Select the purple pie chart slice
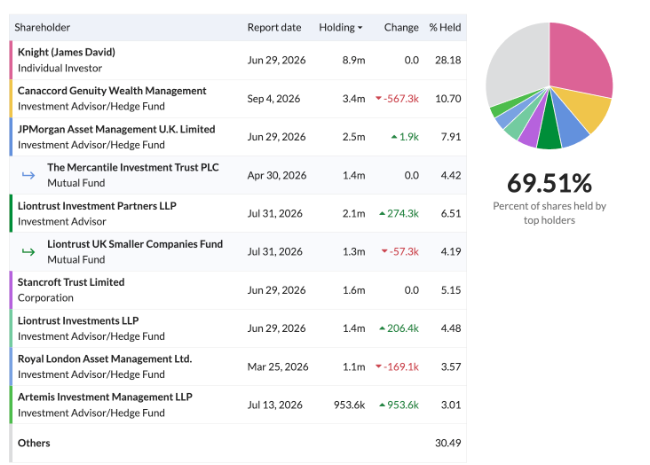Viewport: 650px width, 465px height. (533, 133)
